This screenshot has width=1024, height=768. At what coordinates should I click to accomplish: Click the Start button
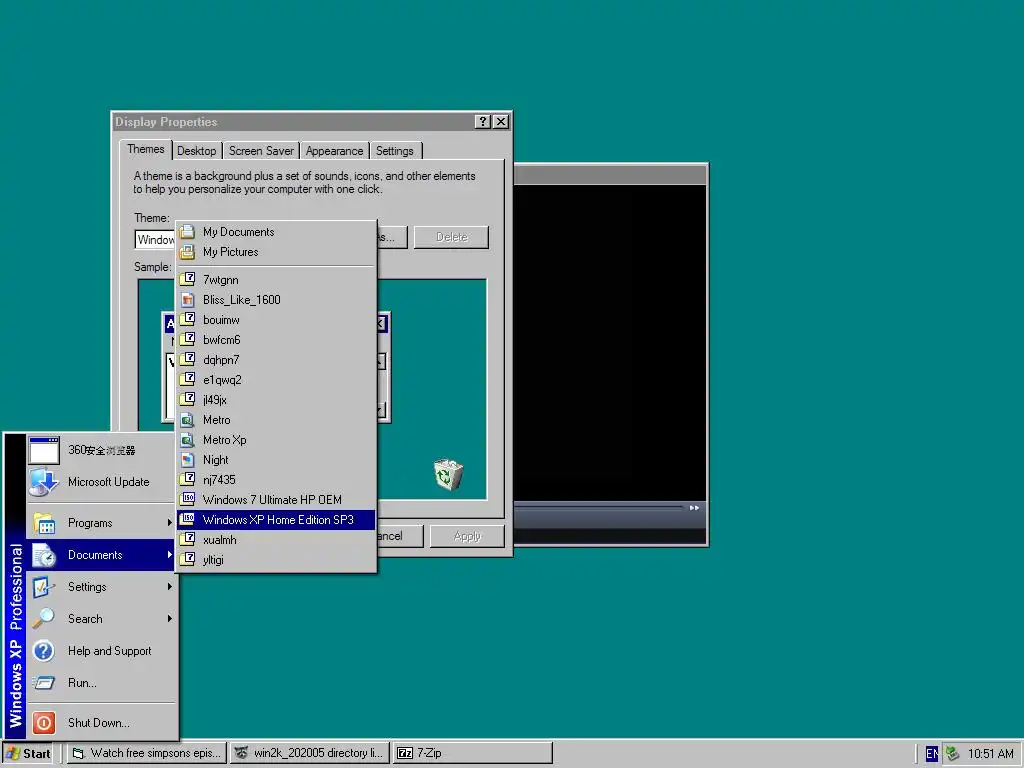pyautogui.click(x=28, y=753)
